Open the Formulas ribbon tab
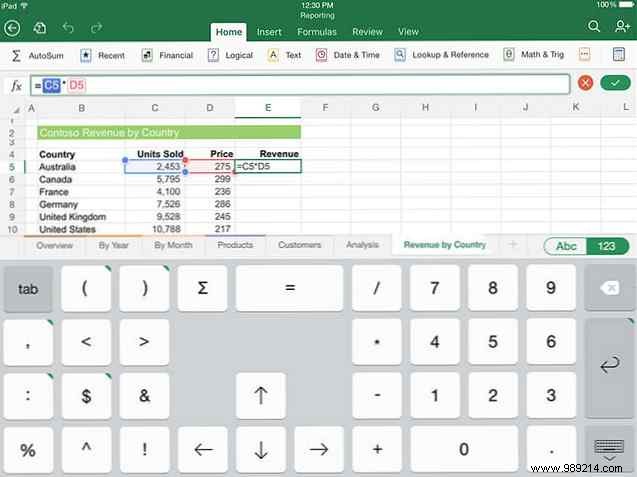Image resolution: width=637 pixels, height=477 pixels. click(317, 32)
